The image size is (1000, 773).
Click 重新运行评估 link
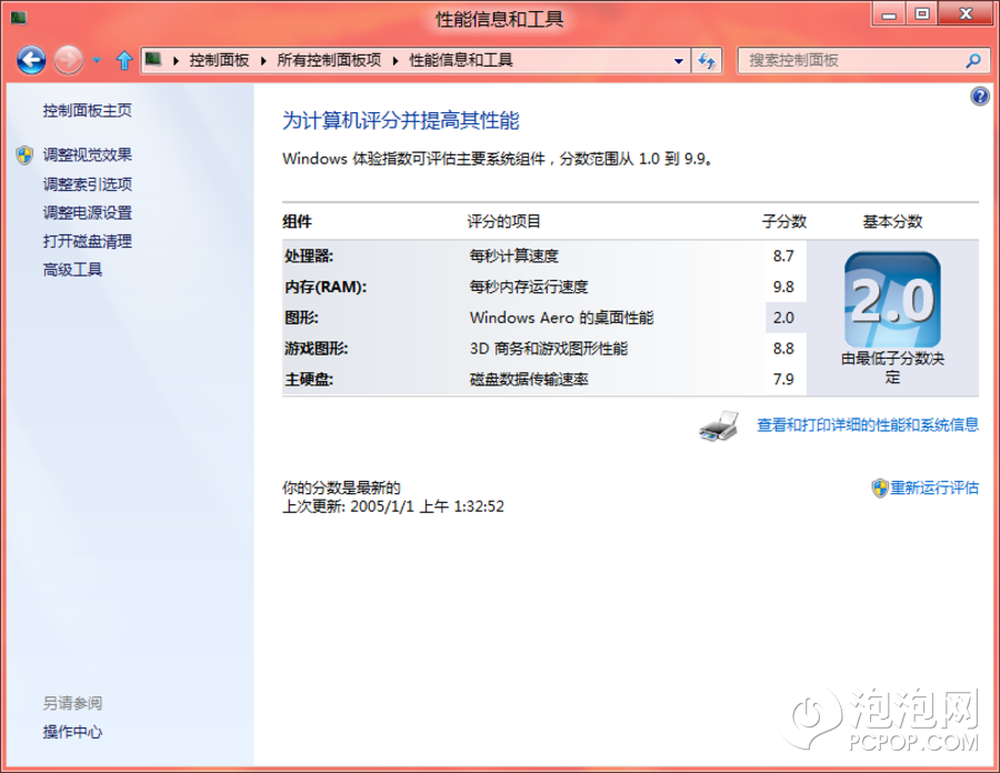click(934, 488)
